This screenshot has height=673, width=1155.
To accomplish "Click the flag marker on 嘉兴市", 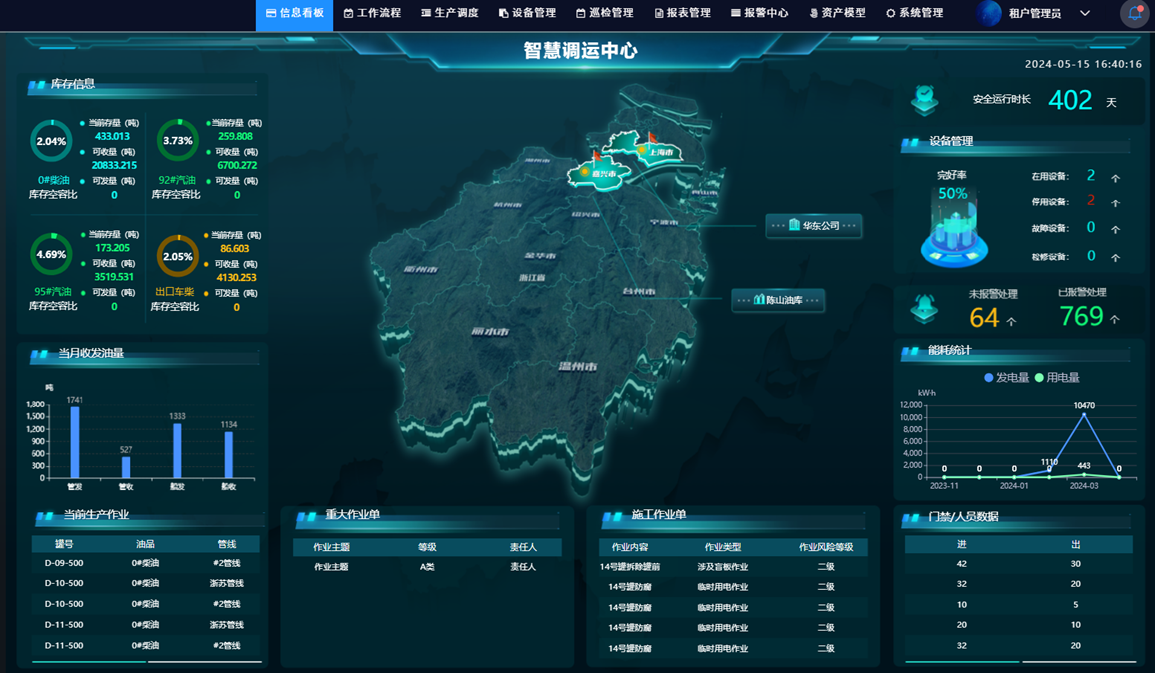I will tap(597, 158).
